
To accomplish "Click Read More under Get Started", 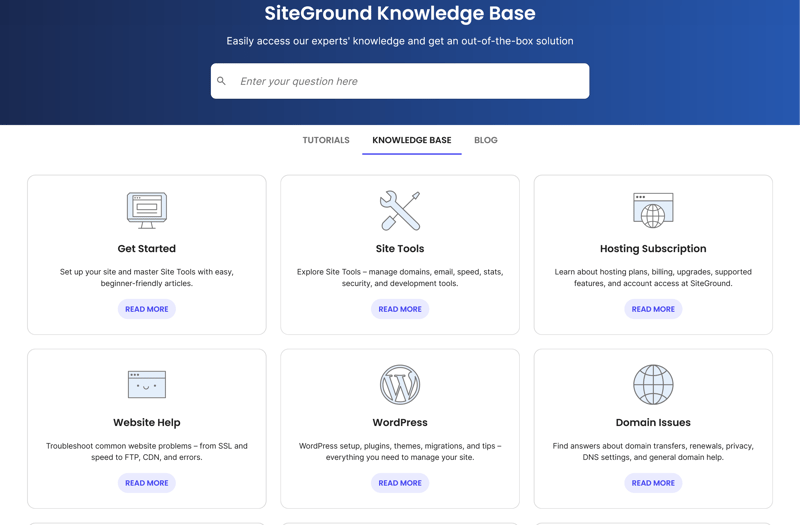I will coord(147,309).
